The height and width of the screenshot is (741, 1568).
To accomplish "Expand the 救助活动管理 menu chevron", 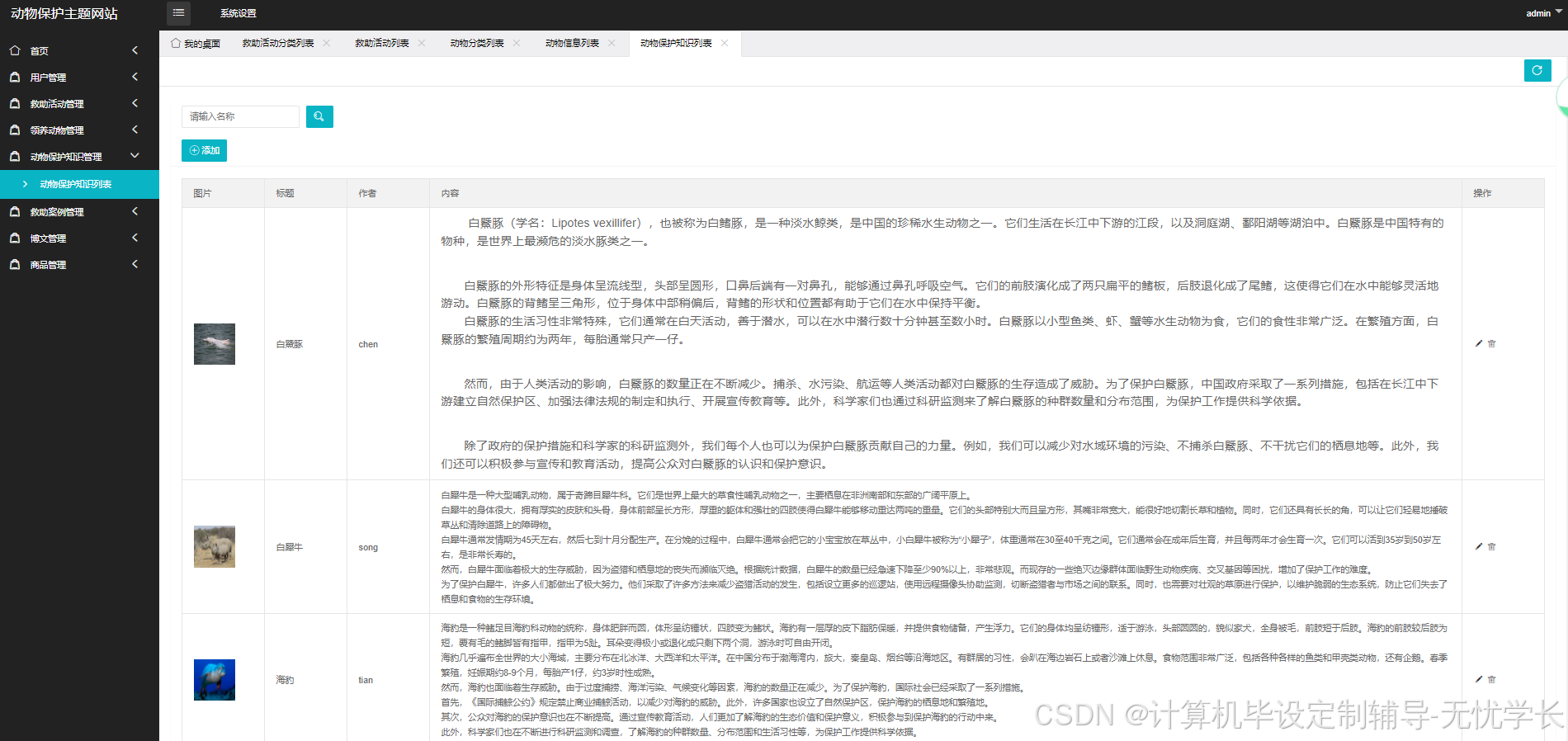I will pyautogui.click(x=135, y=103).
